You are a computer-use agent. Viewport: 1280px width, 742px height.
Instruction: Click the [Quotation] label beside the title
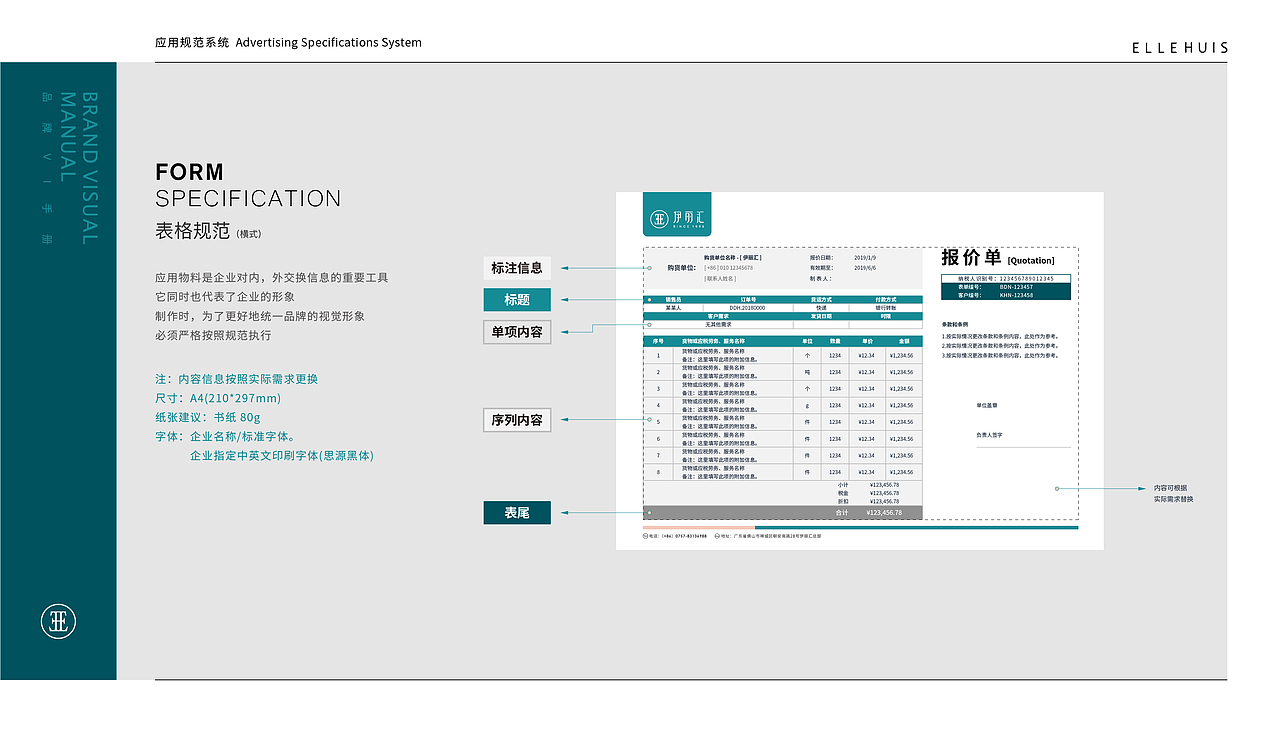(1031, 261)
